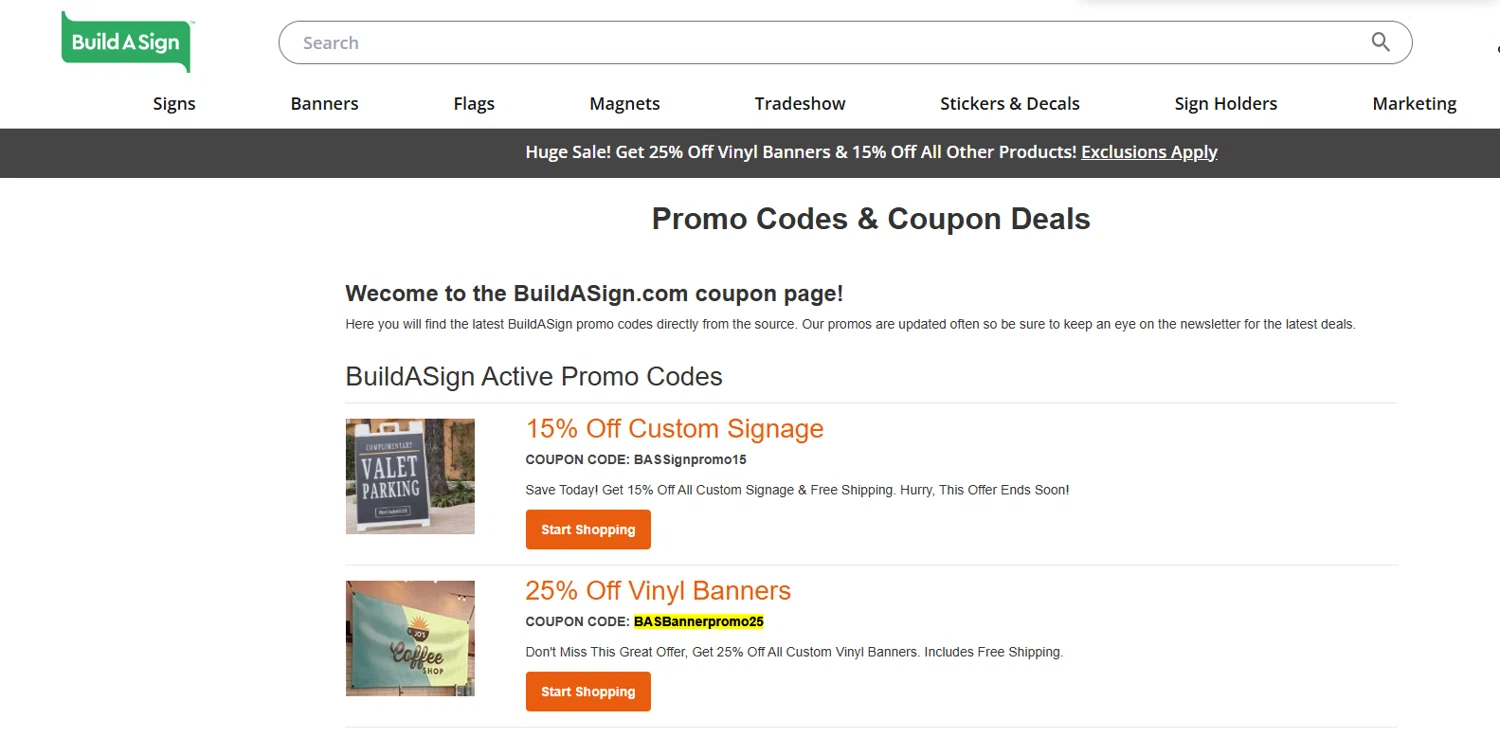This screenshot has height=734, width=1500.
Task: Go to the Flags category
Action: pos(474,103)
